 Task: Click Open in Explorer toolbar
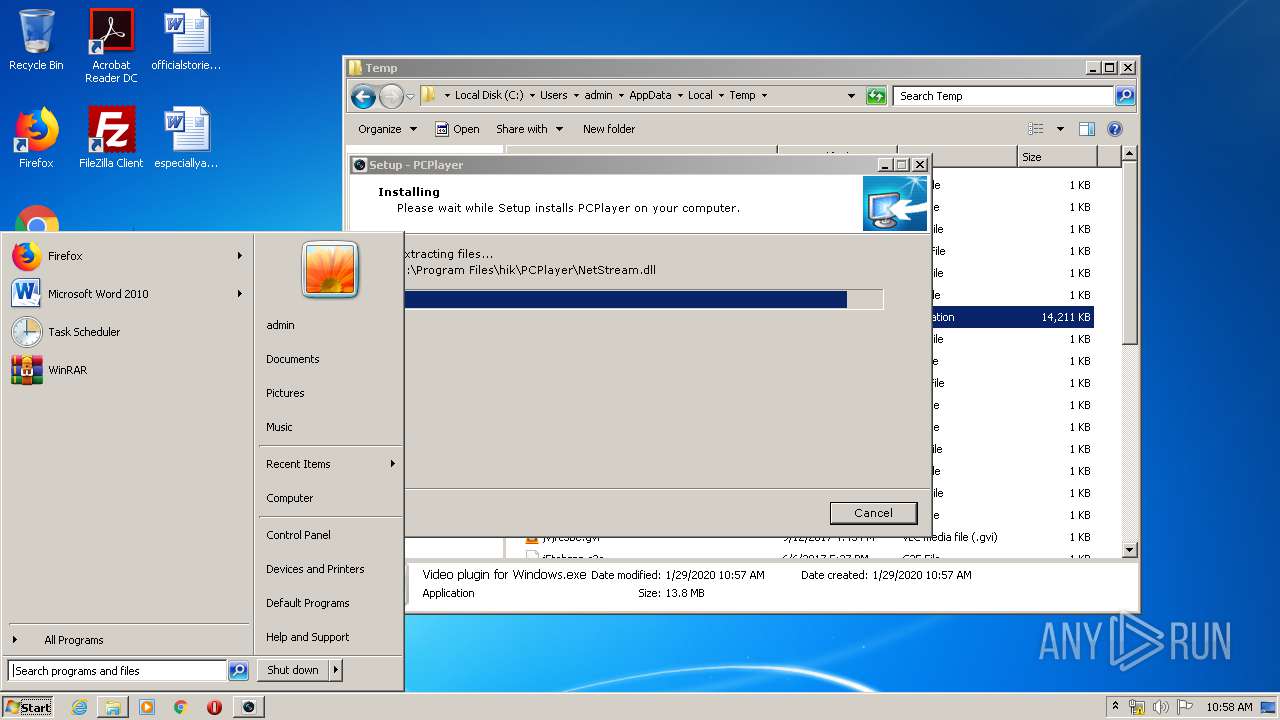tap(457, 129)
